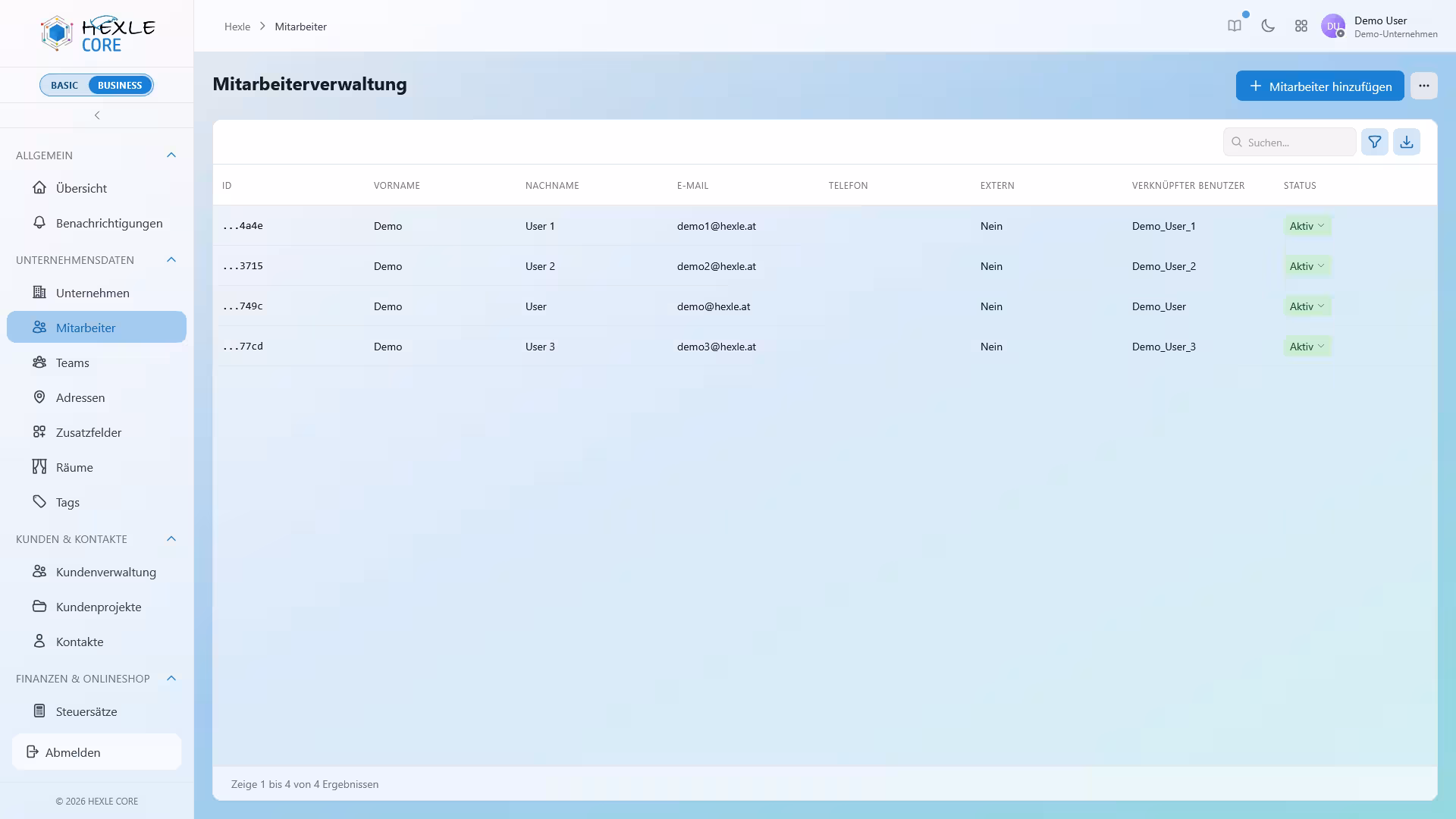The image size is (1456, 819).
Task: Click the three-dots more options button
Action: pos(1423,86)
